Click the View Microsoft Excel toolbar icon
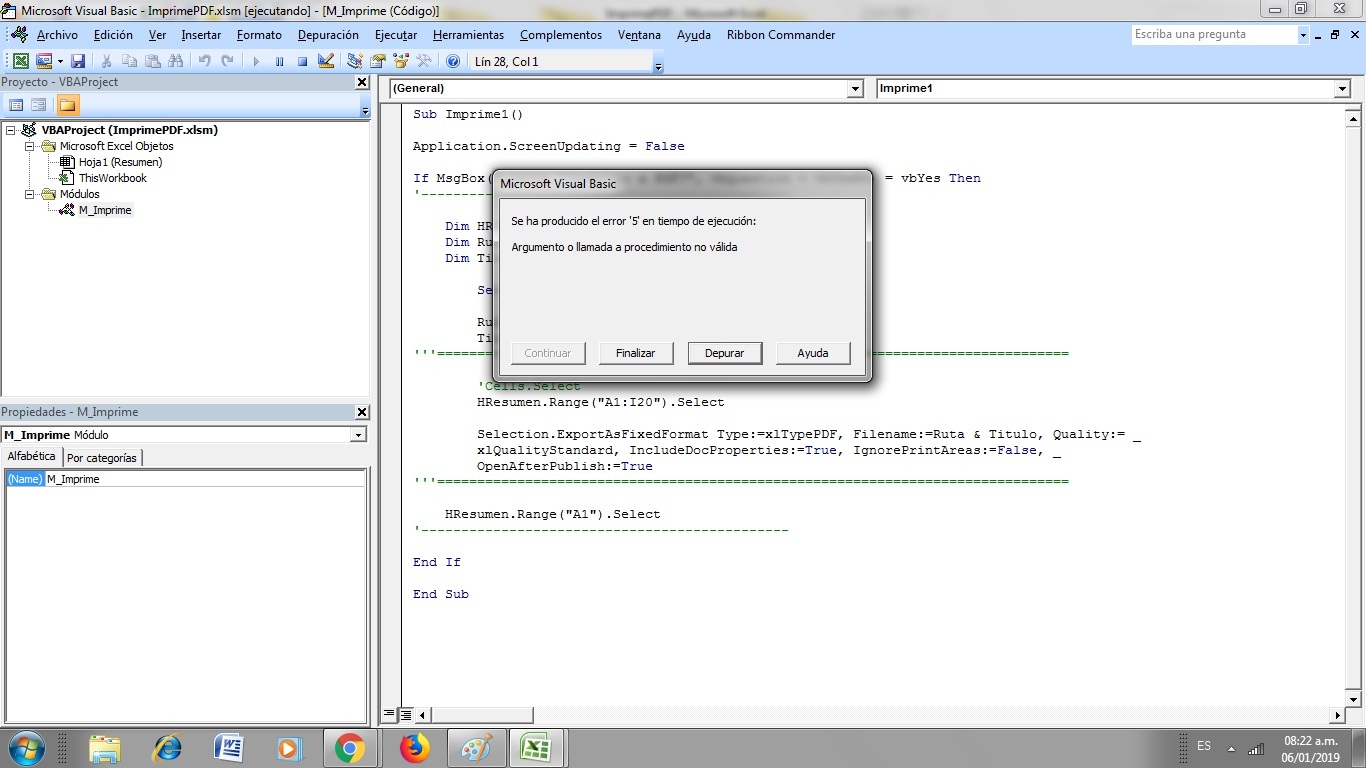The height and width of the screenshot is (768, 1366). pyautogui.click(x=20, y=61)
